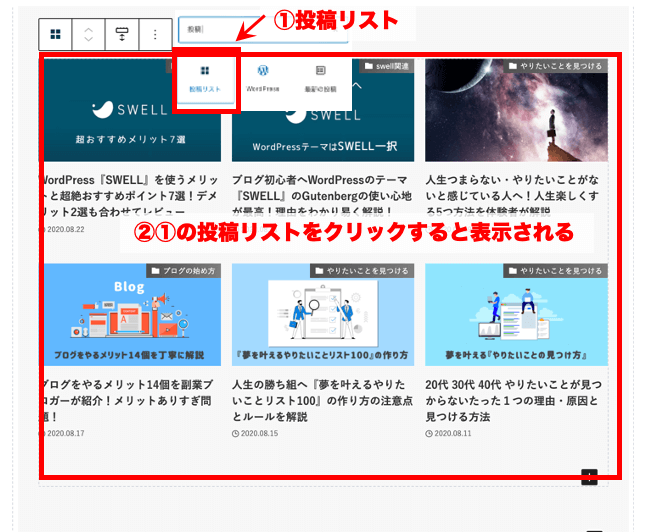The height and width of the screenshot is (532, 650).
Task: Open the three-dot block options menu
Action: pos(155,34)
